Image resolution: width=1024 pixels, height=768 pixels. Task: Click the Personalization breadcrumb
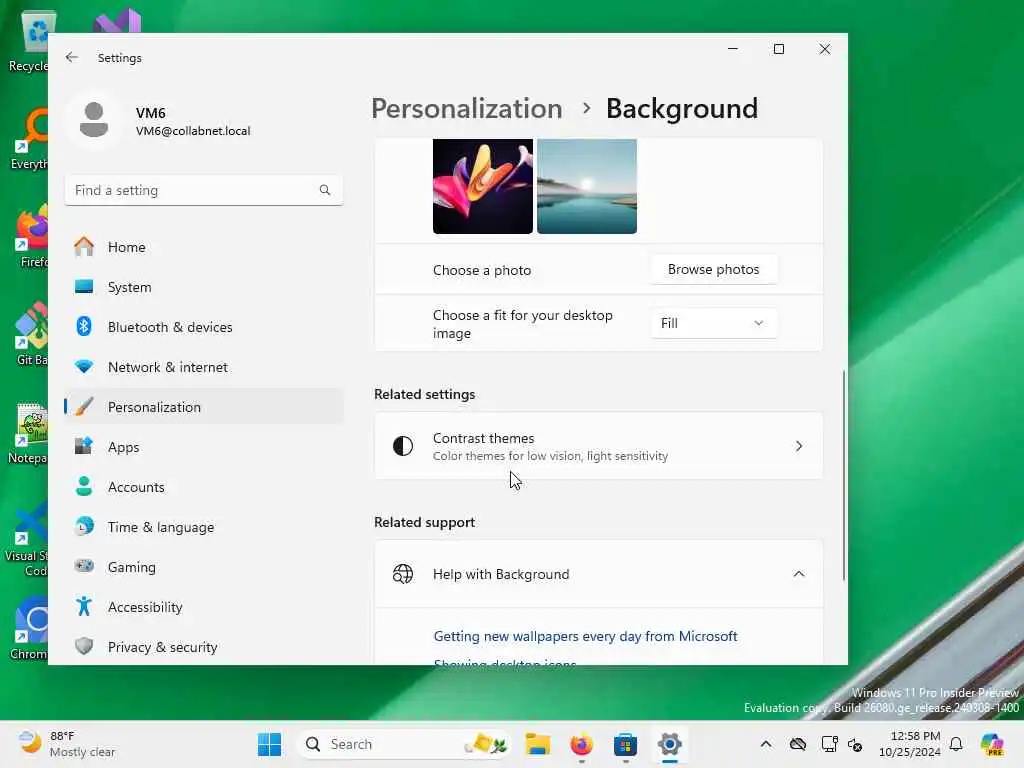coord(466,108)
